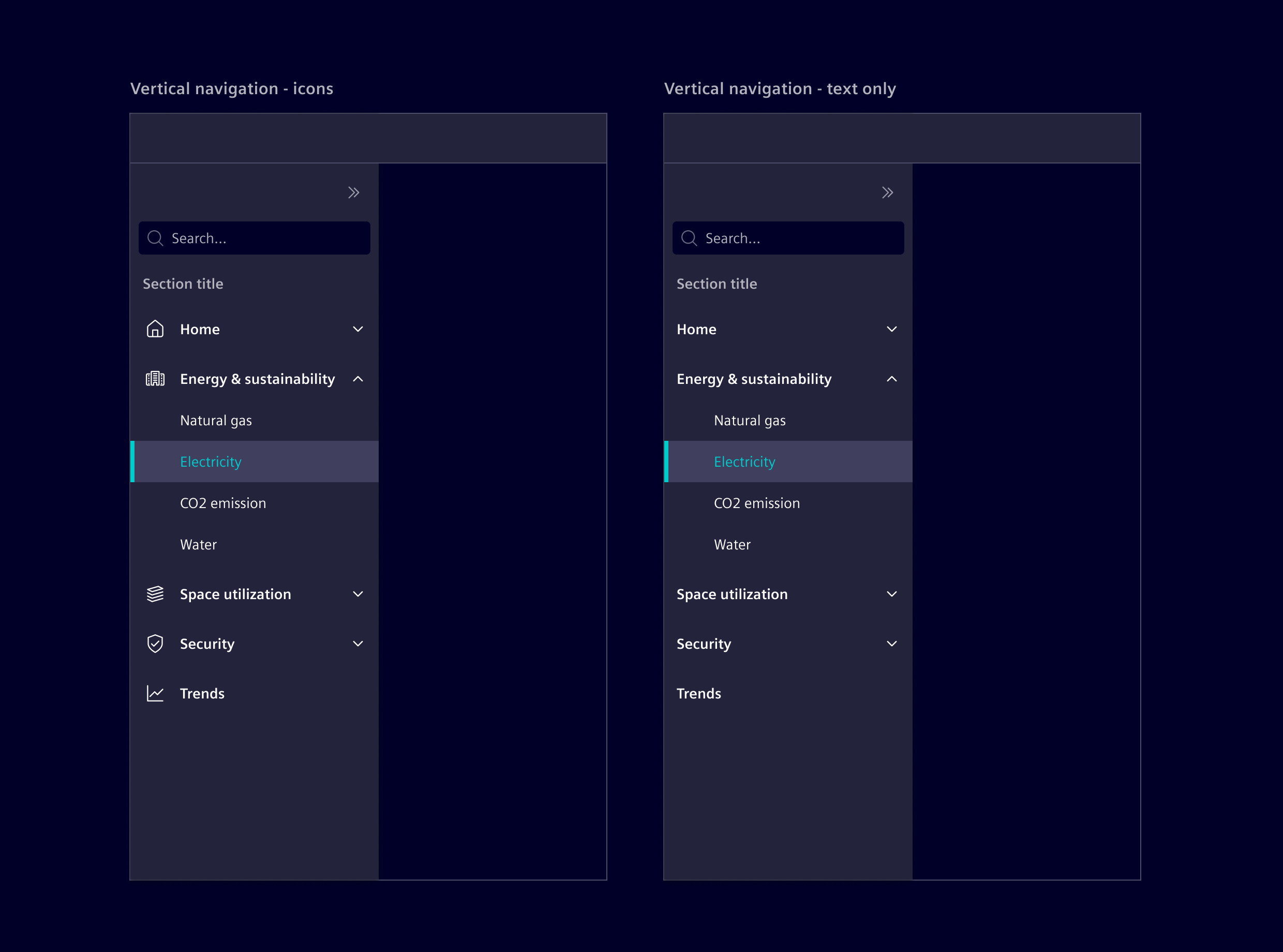Expand the Security section in text-only navigation
This screenshot has height=952, width=1283.
point(892,643)
